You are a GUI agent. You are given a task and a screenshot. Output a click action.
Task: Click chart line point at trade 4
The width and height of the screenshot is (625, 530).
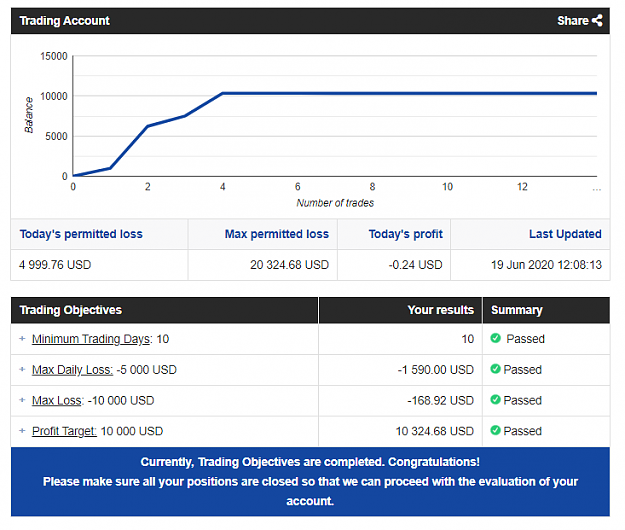point(222,93)
